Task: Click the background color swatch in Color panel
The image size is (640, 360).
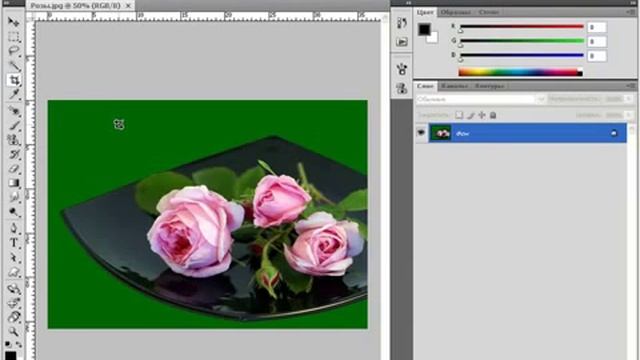Action: 433,38
